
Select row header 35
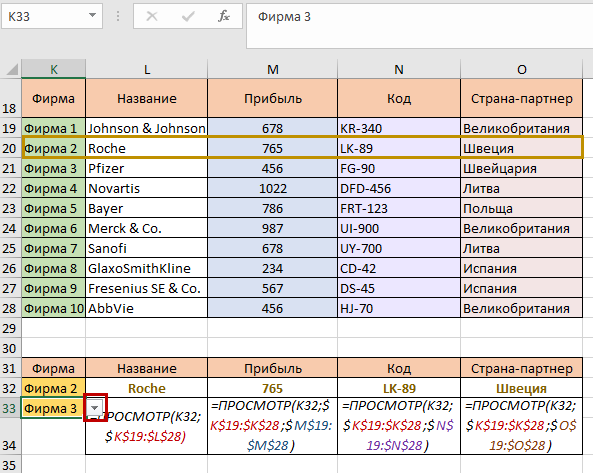tap(11, 465)
